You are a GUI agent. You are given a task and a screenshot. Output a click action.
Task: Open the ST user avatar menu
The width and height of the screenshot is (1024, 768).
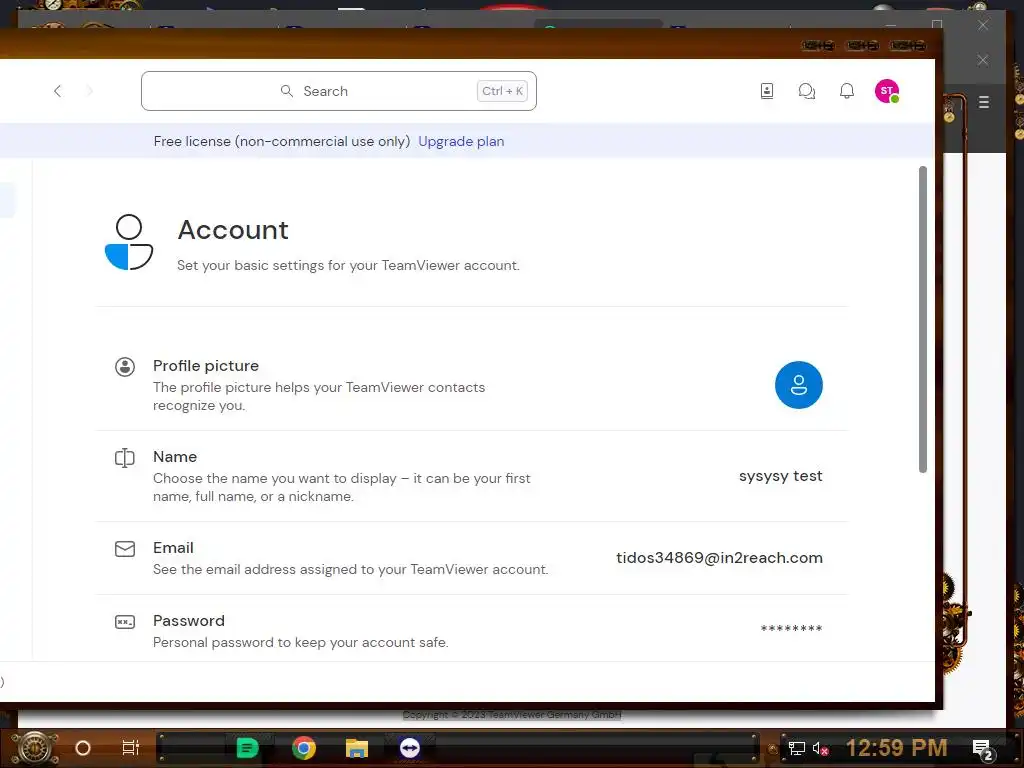887,91
